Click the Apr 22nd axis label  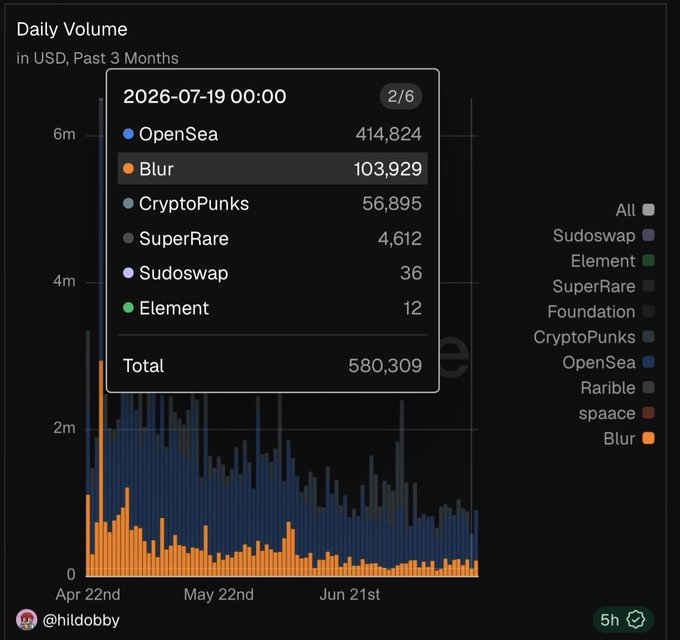click(x=88, y=594)
